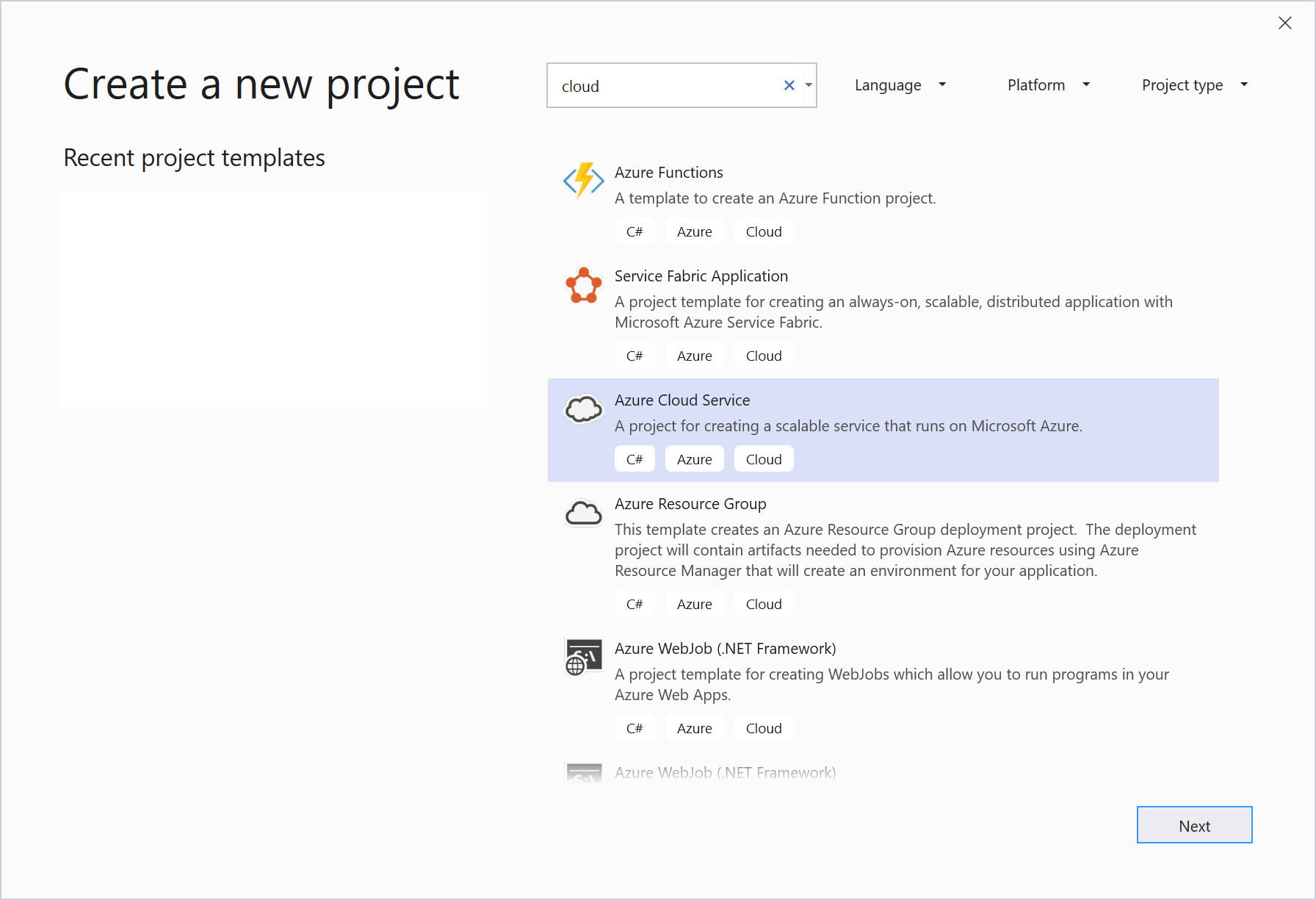Screen dimensions: 1316x900
Task: Click the Azure Resource Group cloud icon
Action: (583, 513)
